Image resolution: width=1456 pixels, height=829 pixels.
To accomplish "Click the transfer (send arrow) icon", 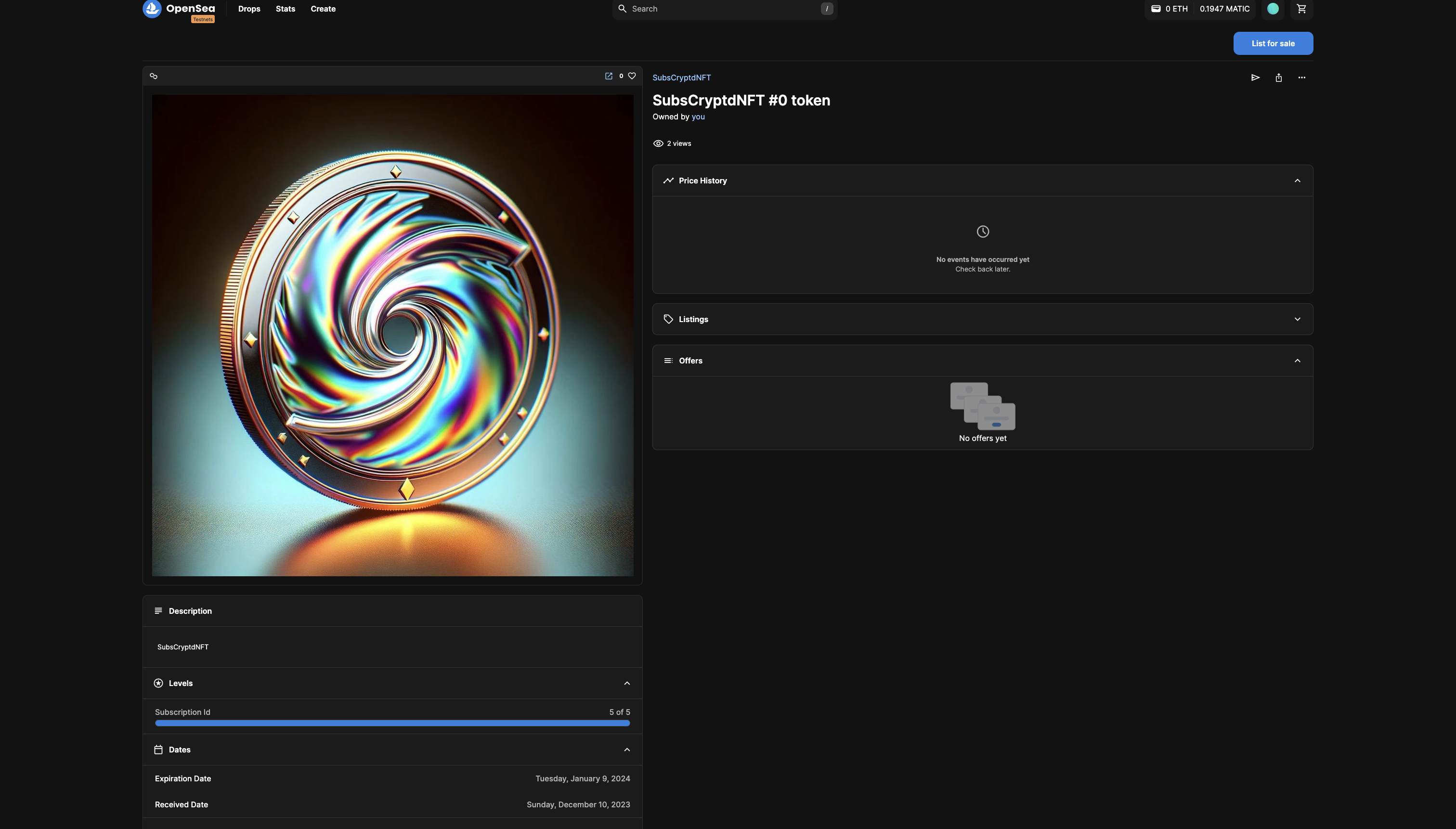I will coord(1255,78).
